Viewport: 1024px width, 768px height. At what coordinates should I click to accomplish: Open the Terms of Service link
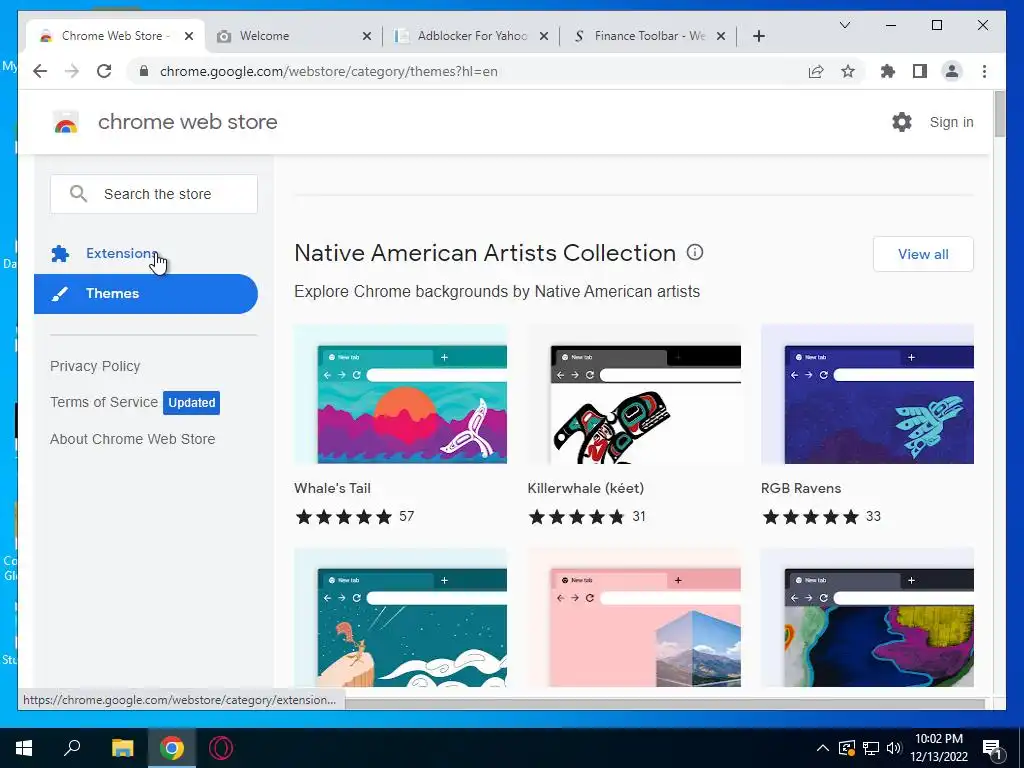104,402
